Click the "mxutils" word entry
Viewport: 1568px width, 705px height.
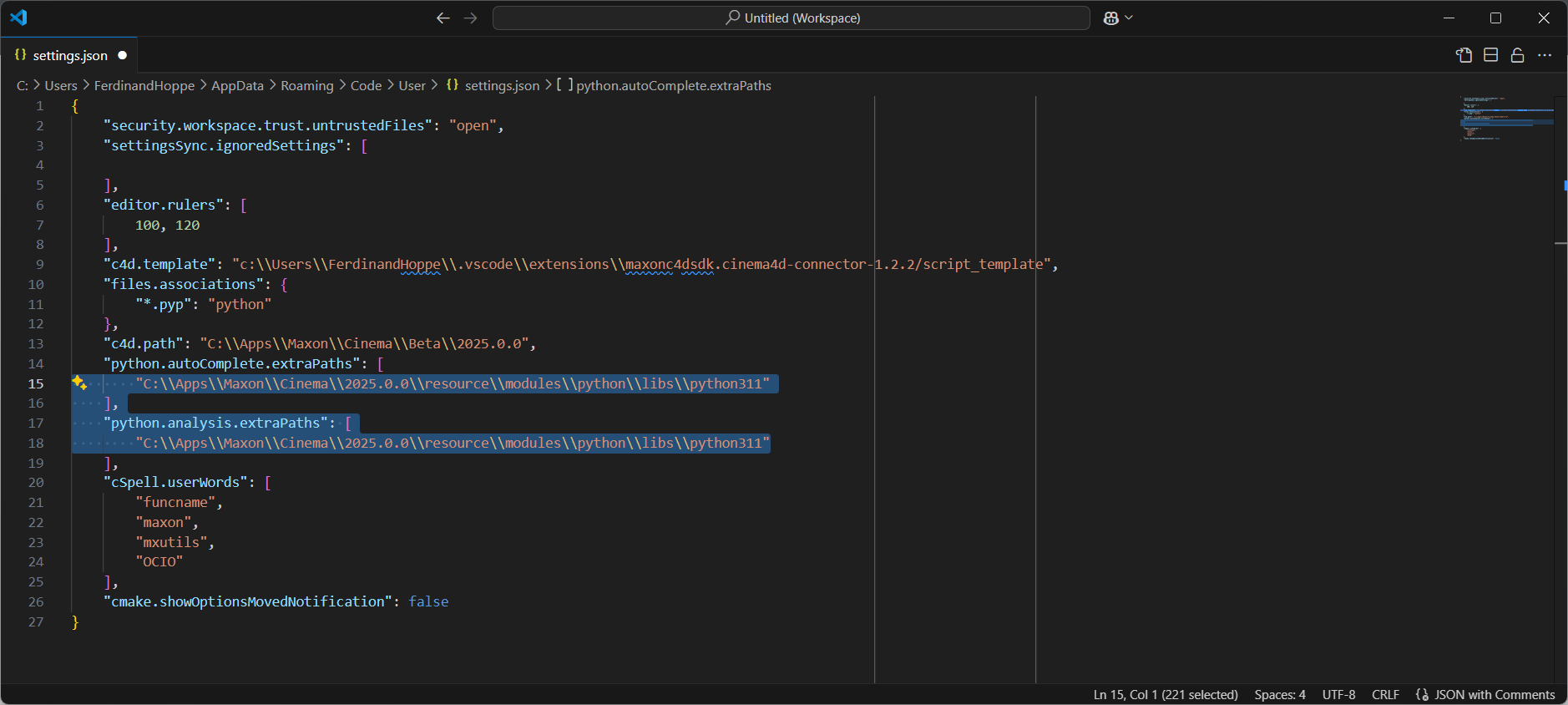[171, 542]
